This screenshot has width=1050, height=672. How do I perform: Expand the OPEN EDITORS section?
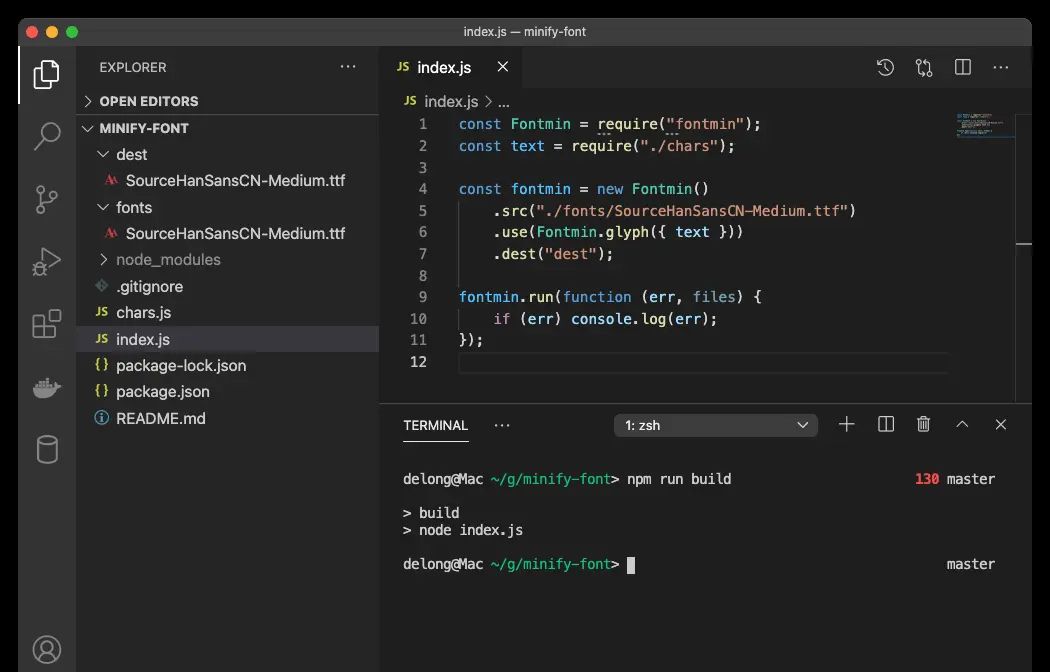148,101
